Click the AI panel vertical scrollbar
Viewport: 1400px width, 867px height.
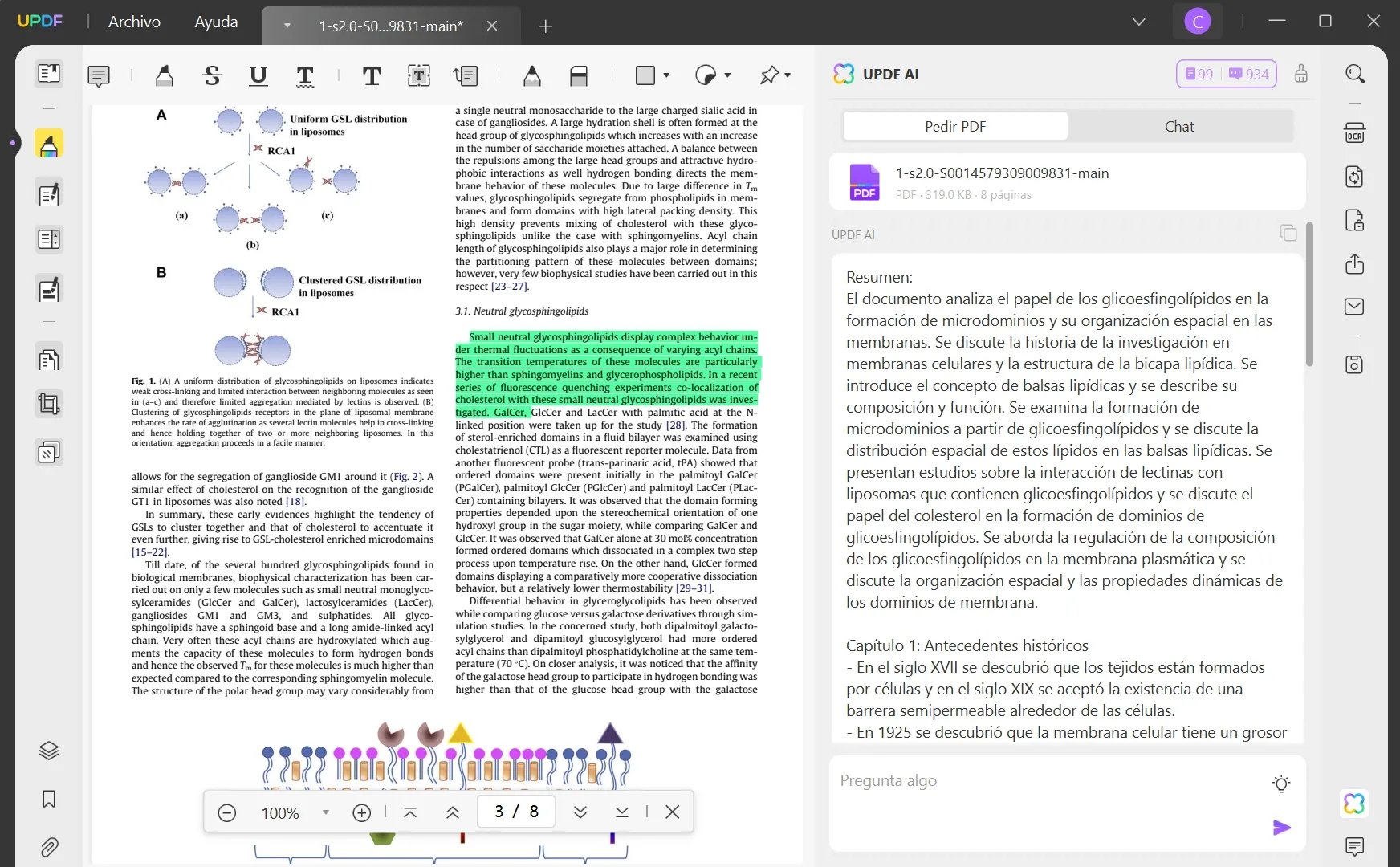[x=1310, y=294]
